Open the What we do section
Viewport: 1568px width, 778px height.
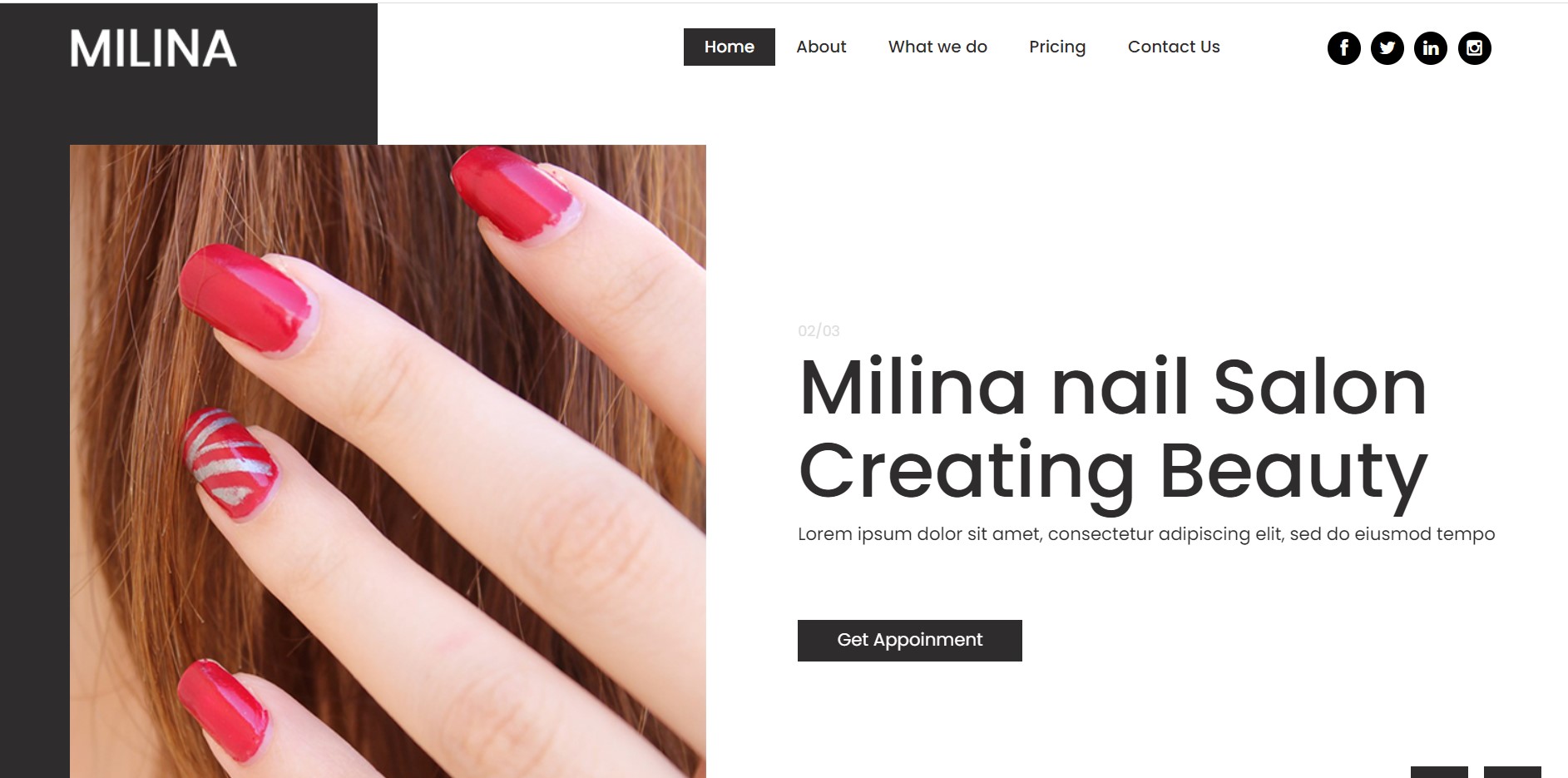coord(937,47)
